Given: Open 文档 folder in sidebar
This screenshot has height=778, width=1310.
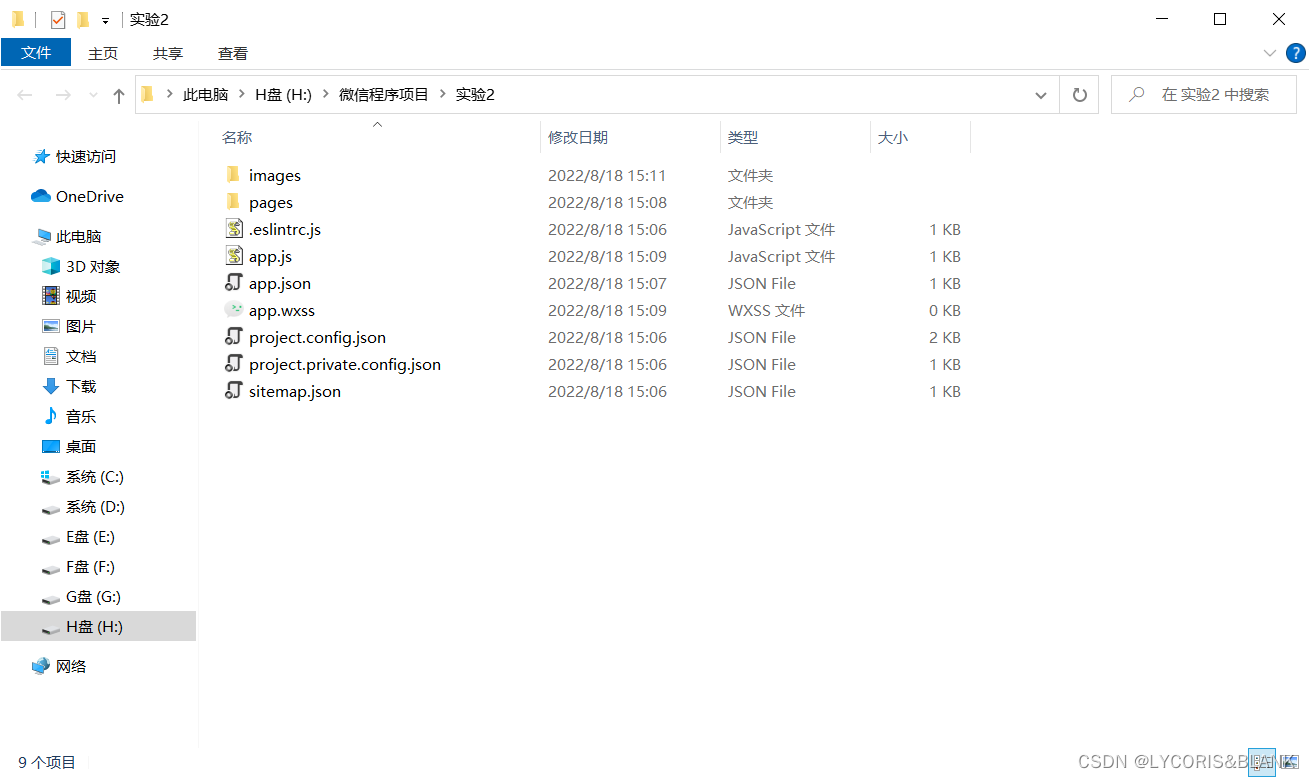Looking at the screenshot, I should 69,356.
